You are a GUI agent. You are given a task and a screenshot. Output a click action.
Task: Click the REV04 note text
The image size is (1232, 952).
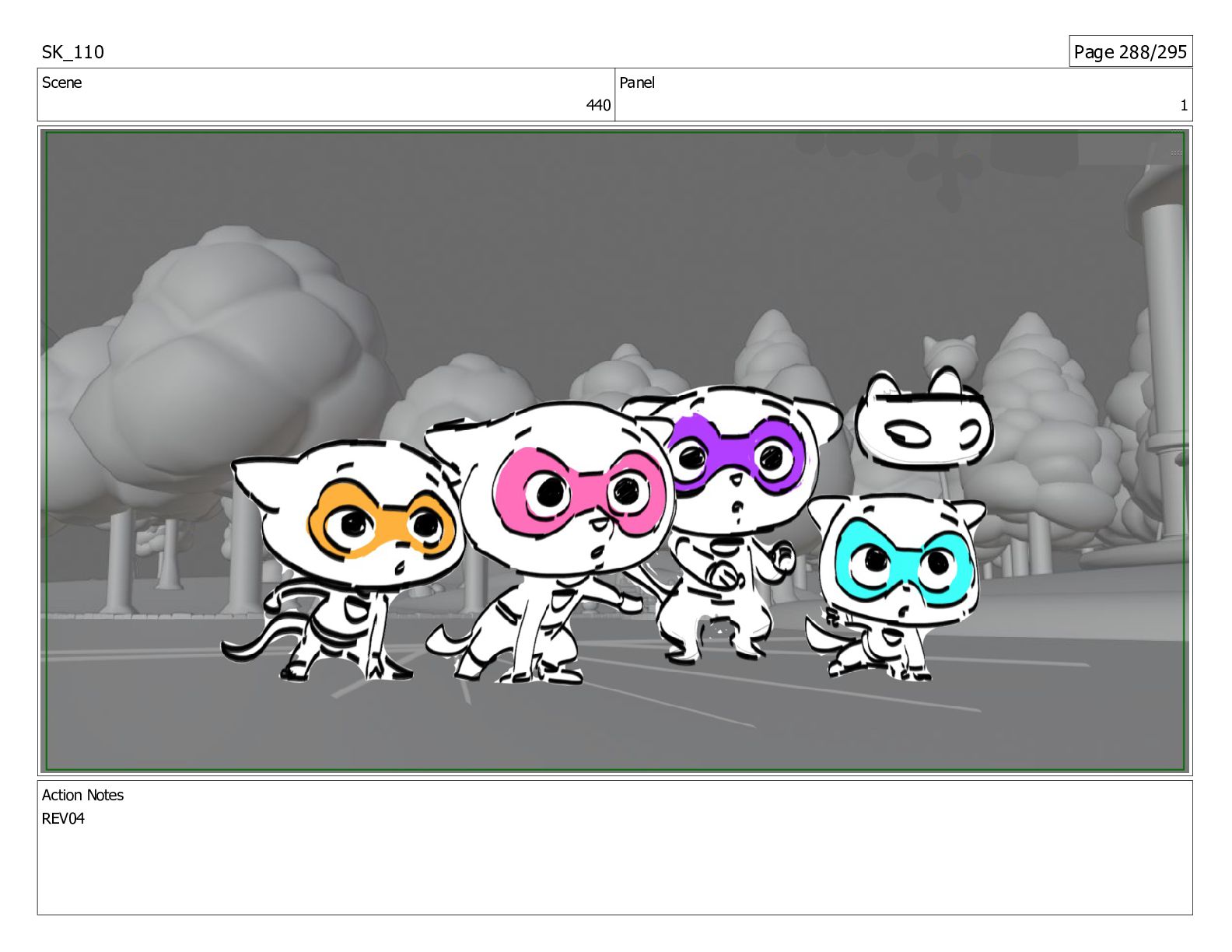tap(63, 818)
